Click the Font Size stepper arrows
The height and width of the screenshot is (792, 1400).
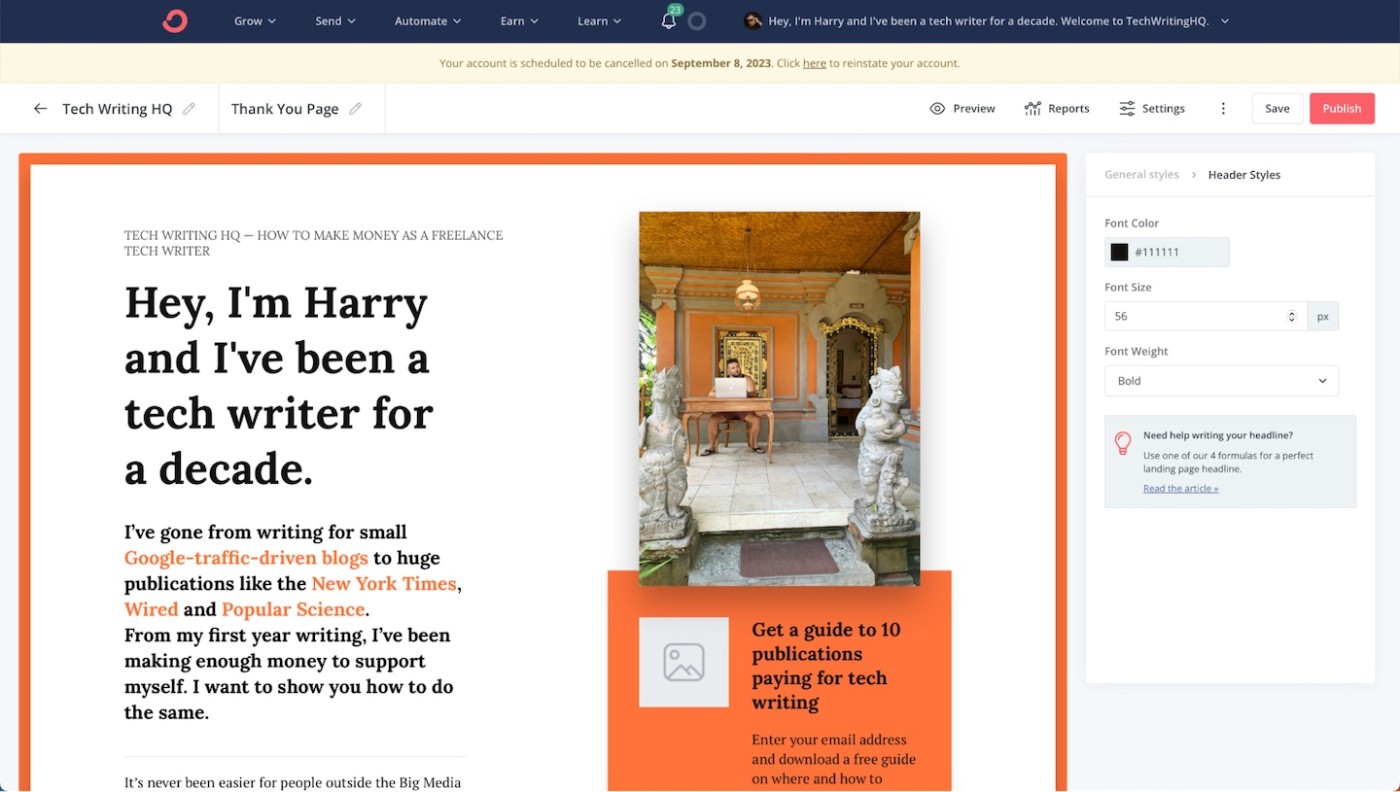click(x=1291, y=316)
